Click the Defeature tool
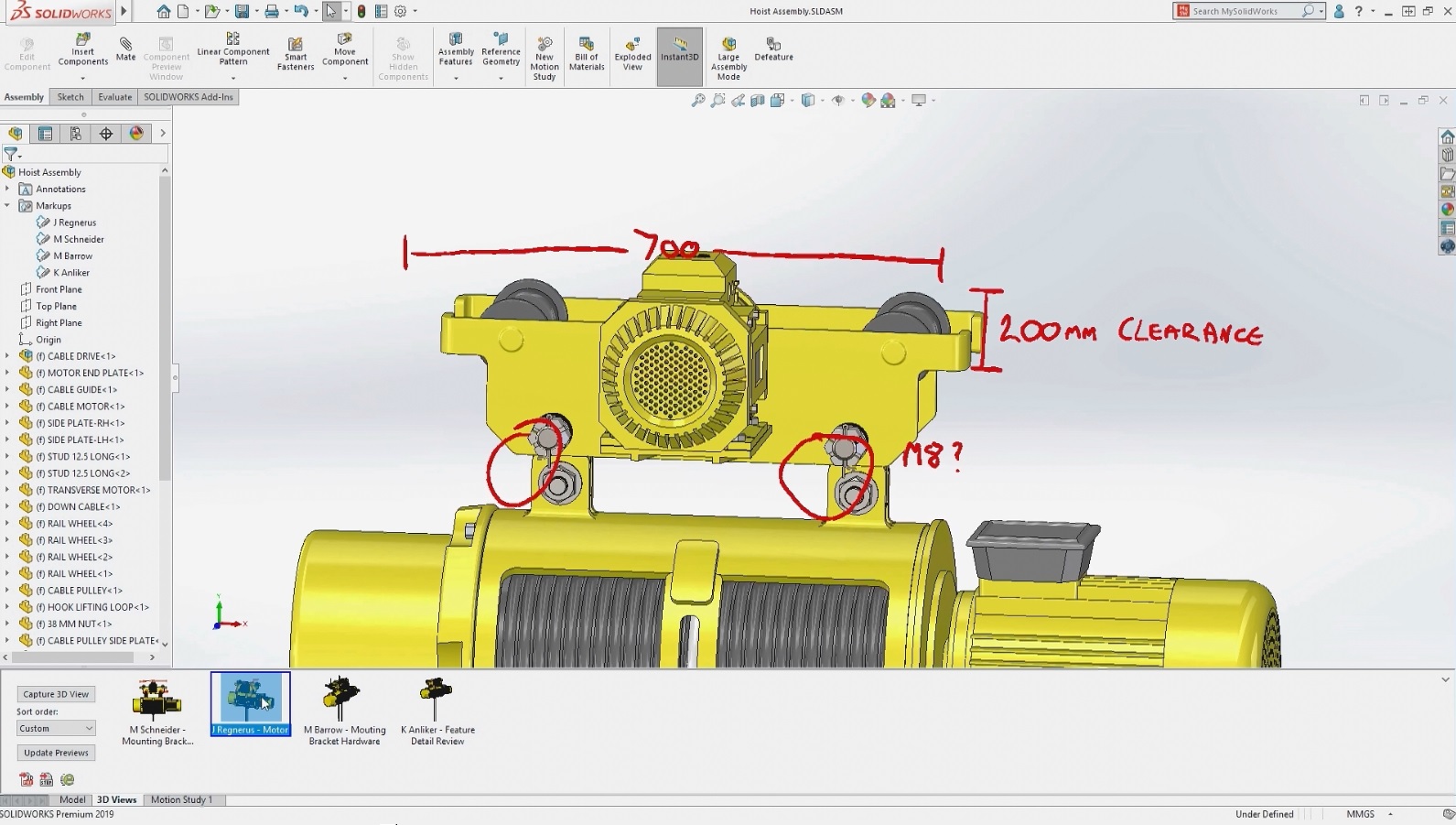1456x825 pixels. (773, 49)
